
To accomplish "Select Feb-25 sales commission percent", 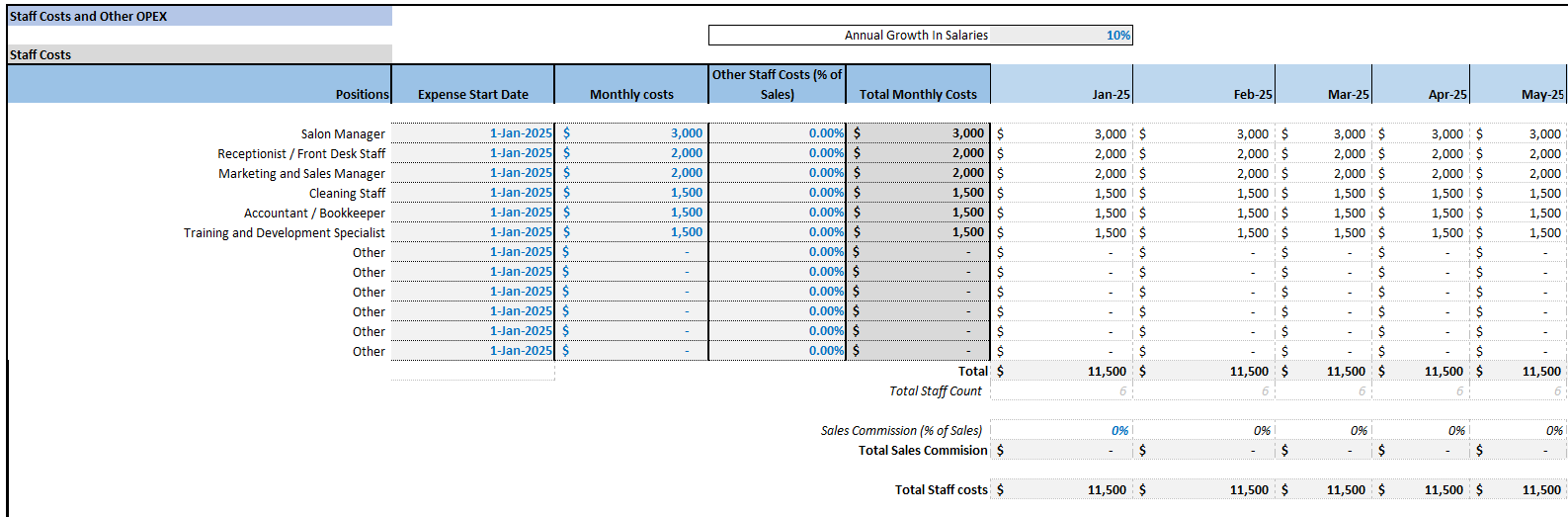I will coord(1204,430).
